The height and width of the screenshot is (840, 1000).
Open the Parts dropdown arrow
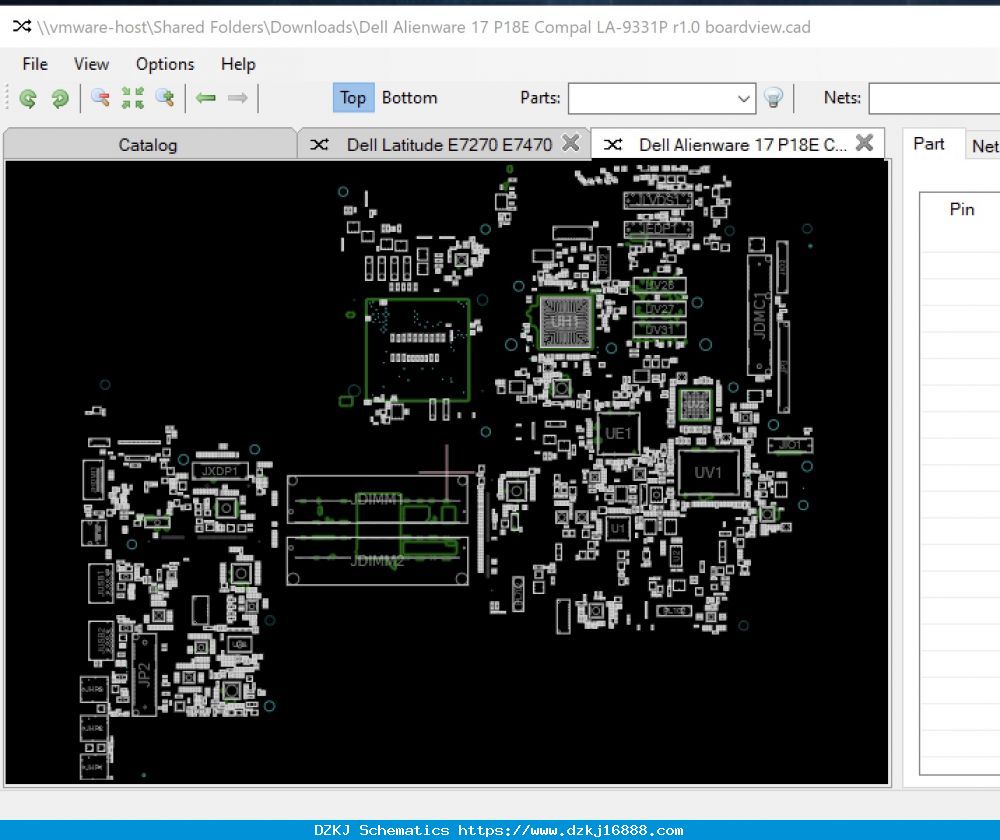(743, 98)
